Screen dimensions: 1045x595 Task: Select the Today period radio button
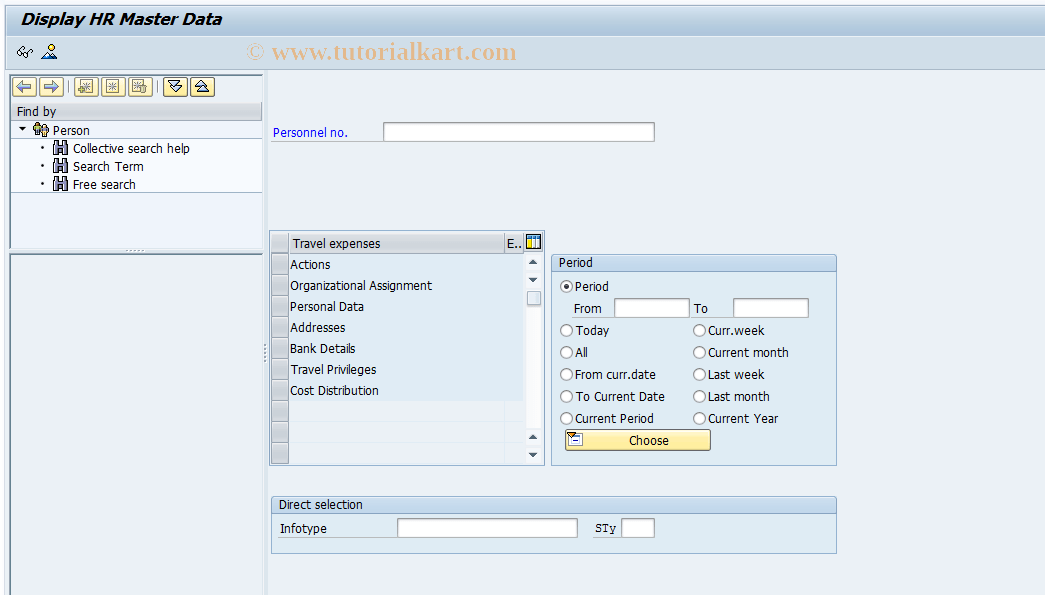click(x=567, y=330)
